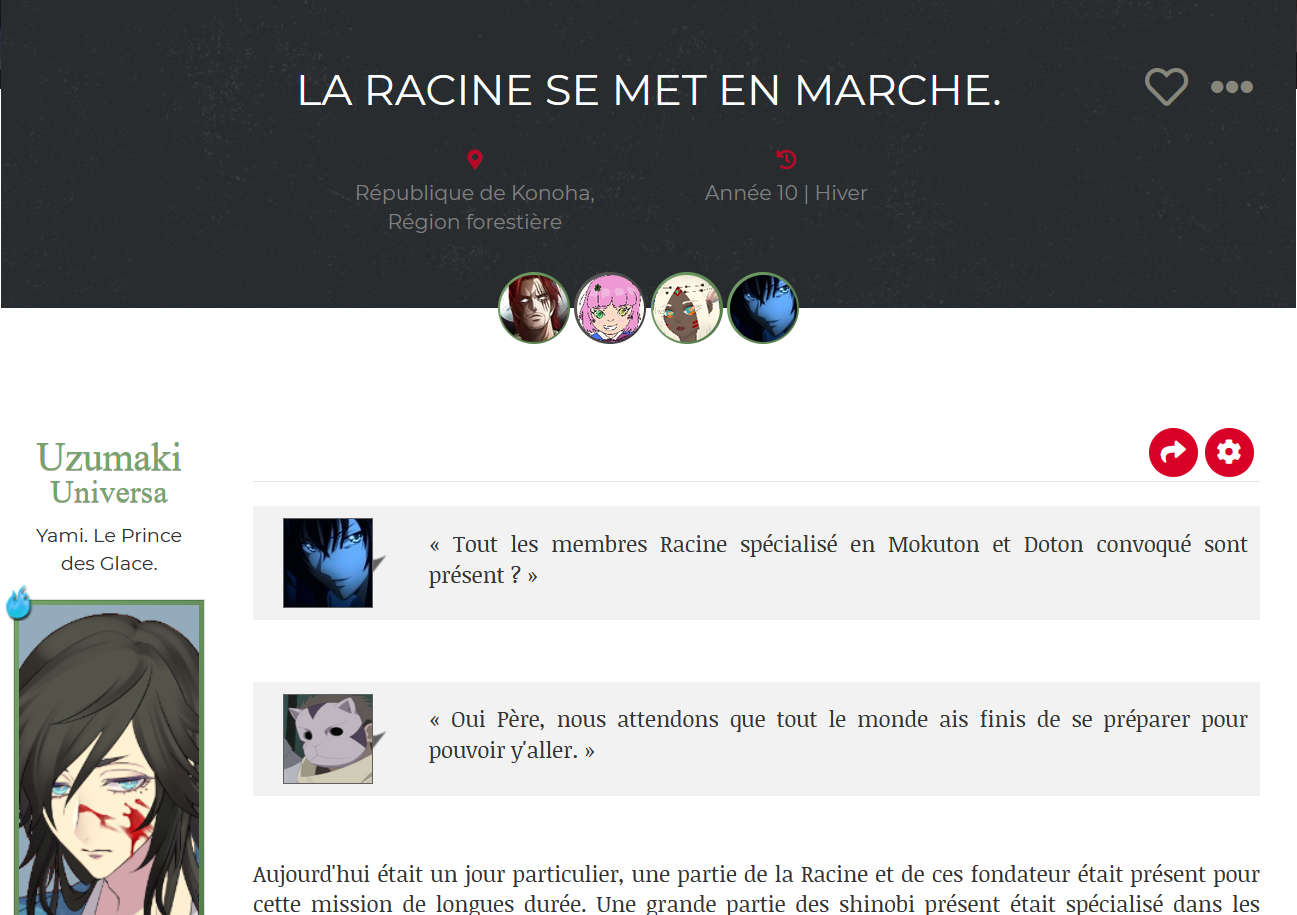Click the cat mask avatar in second dialogue
Image resolution: width=1297 pixels, height=915 pixels.
click(x=328, y=739)
